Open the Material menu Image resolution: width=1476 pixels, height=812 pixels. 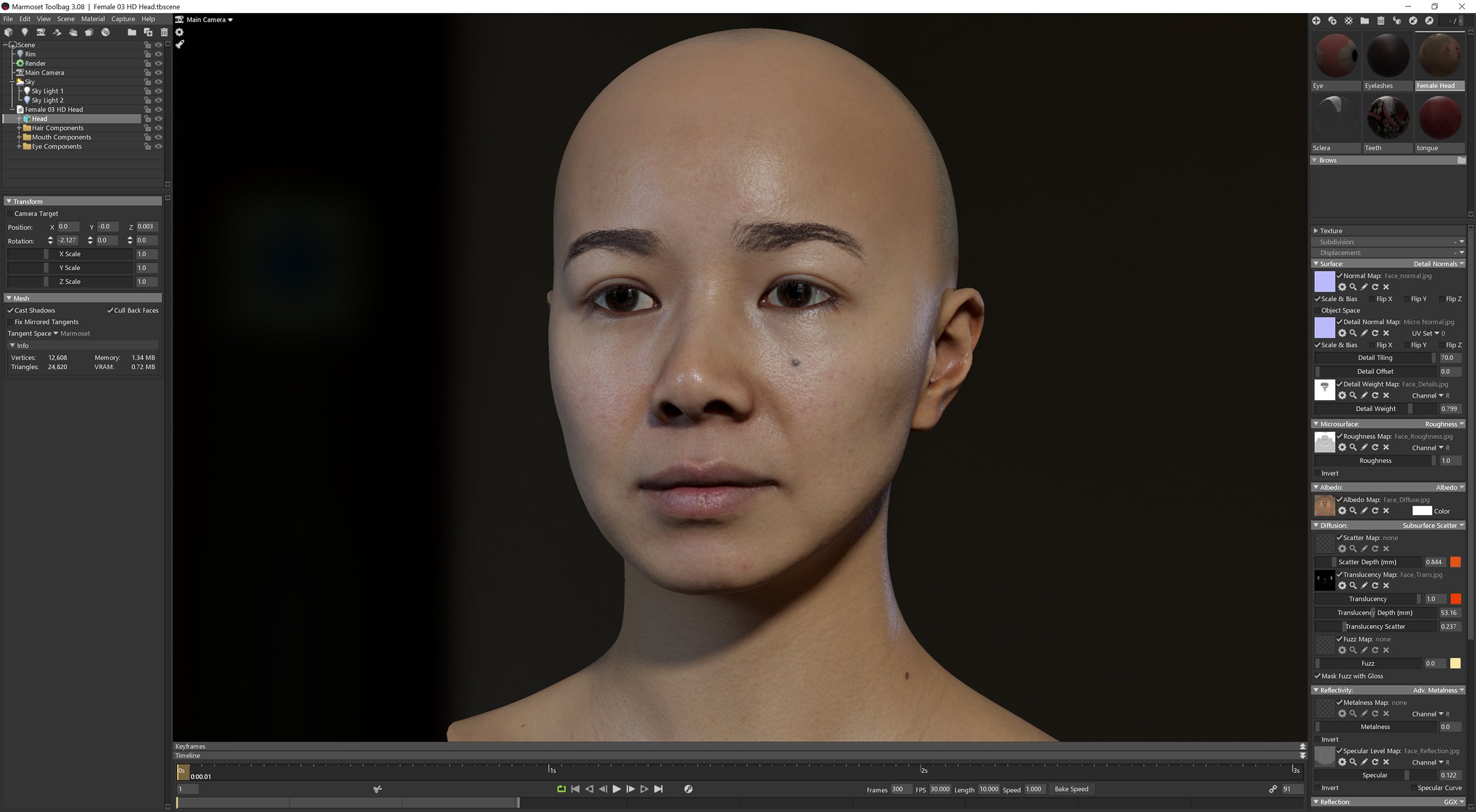[93, 18]
